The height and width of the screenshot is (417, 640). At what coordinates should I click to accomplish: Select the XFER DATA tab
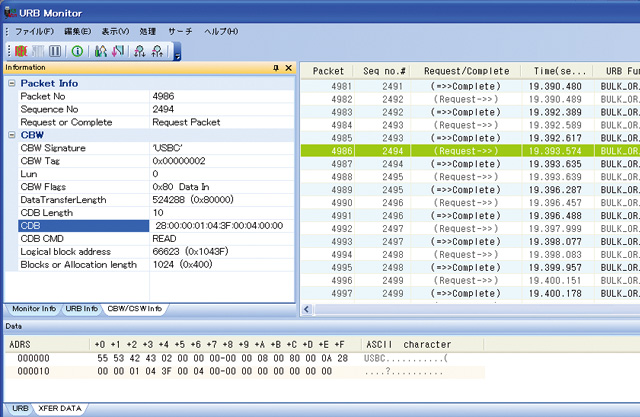60,408
